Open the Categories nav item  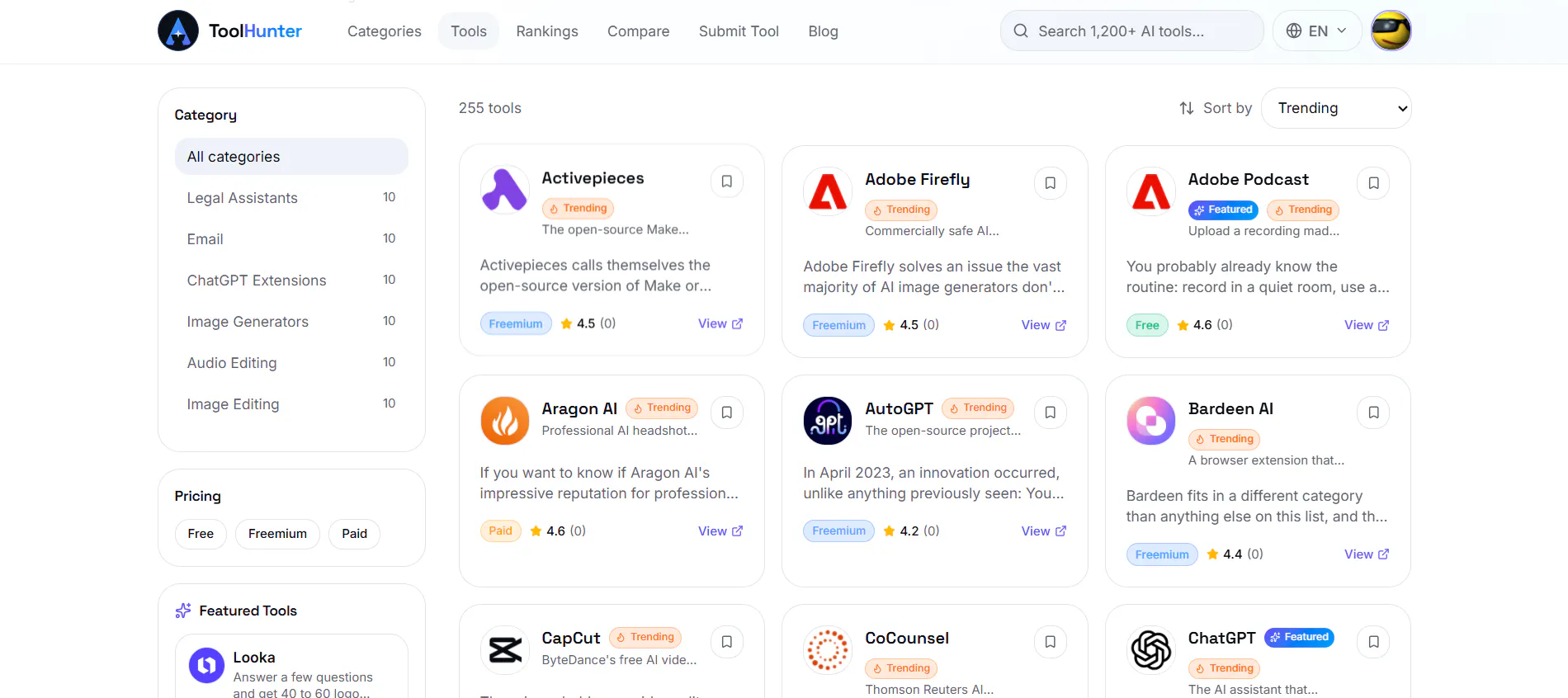(x=385, y=31)
